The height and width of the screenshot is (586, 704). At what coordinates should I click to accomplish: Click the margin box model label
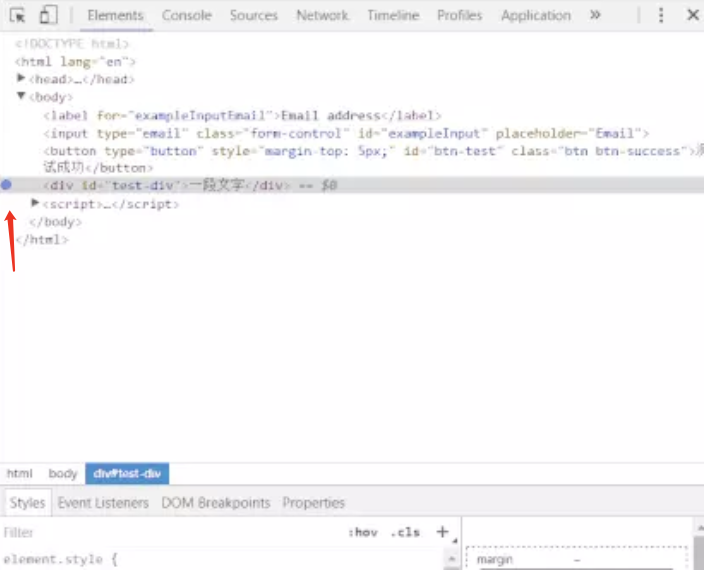495,560
